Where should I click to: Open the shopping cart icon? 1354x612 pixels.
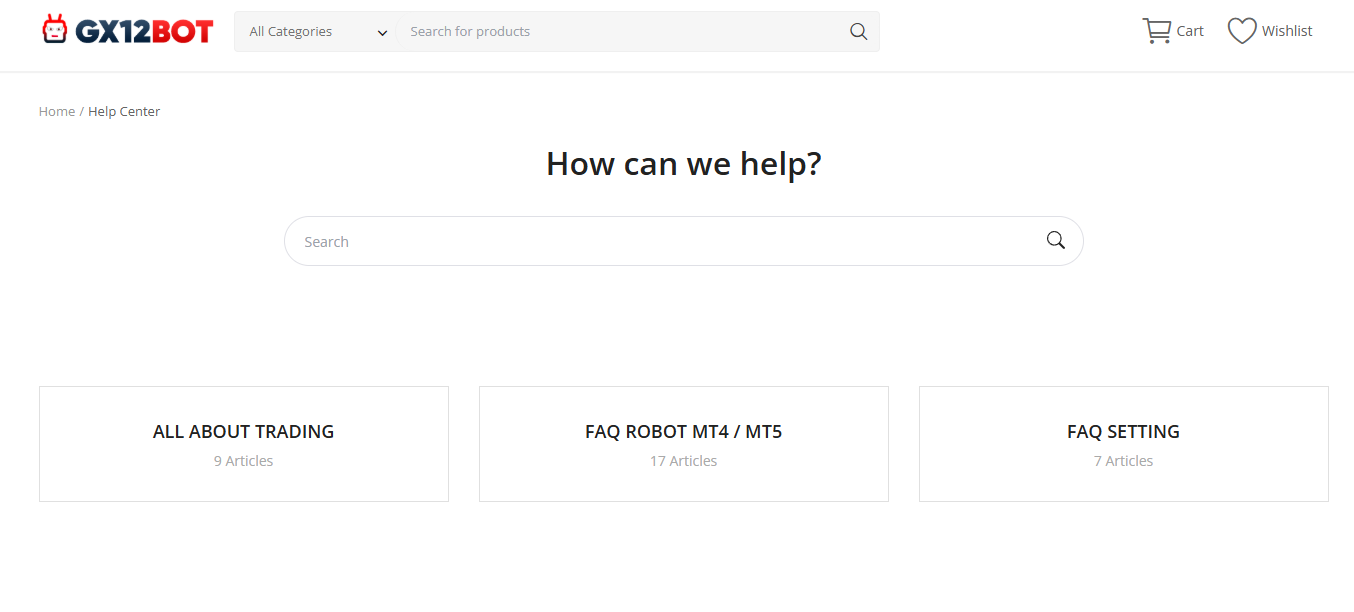1156,31
